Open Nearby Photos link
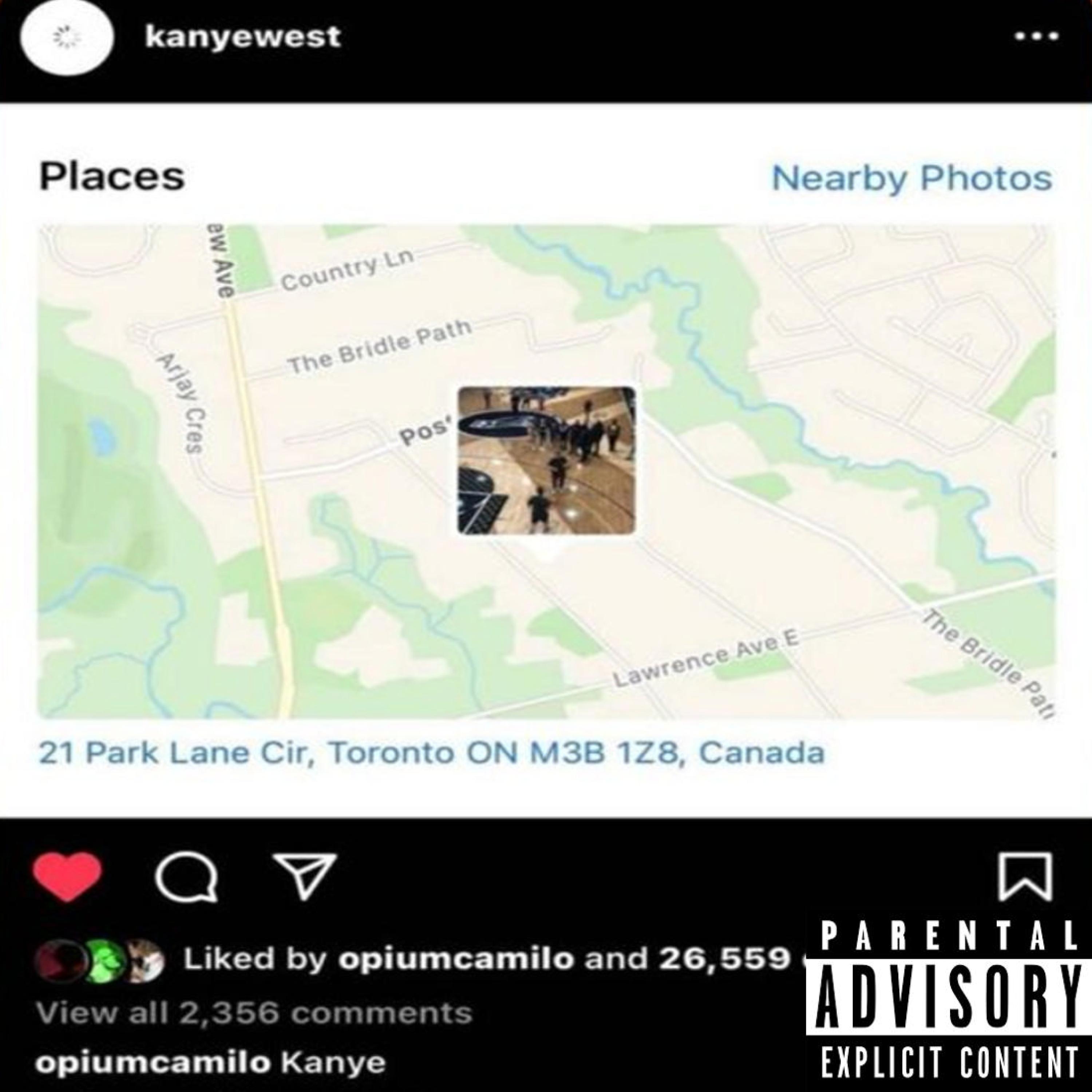 tap(912, 178)
